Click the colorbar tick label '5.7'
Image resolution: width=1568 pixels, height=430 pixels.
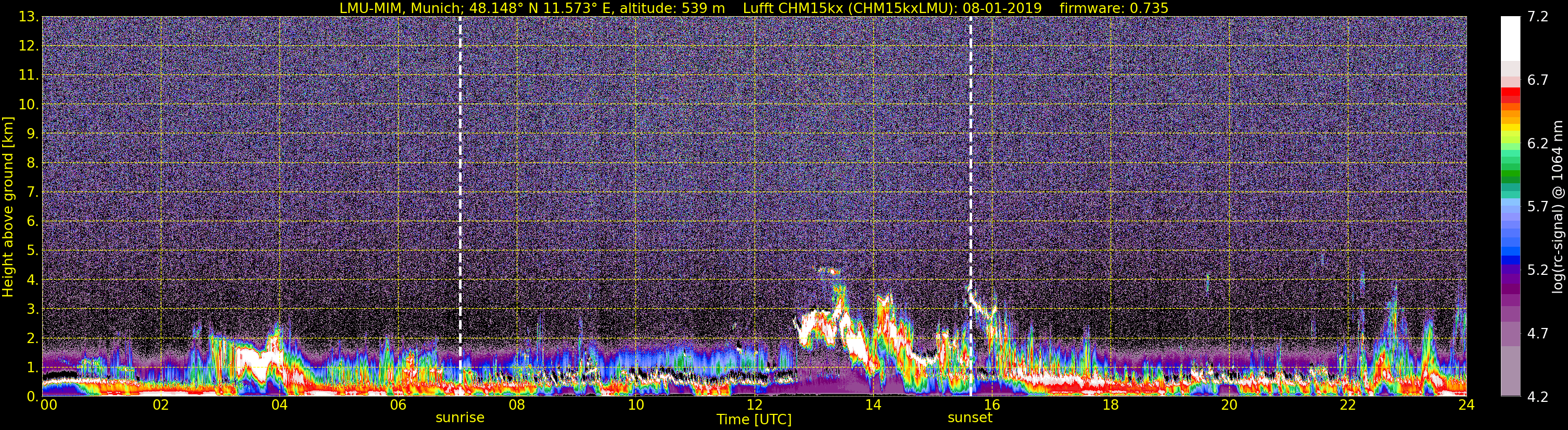tap(1538, 207)
